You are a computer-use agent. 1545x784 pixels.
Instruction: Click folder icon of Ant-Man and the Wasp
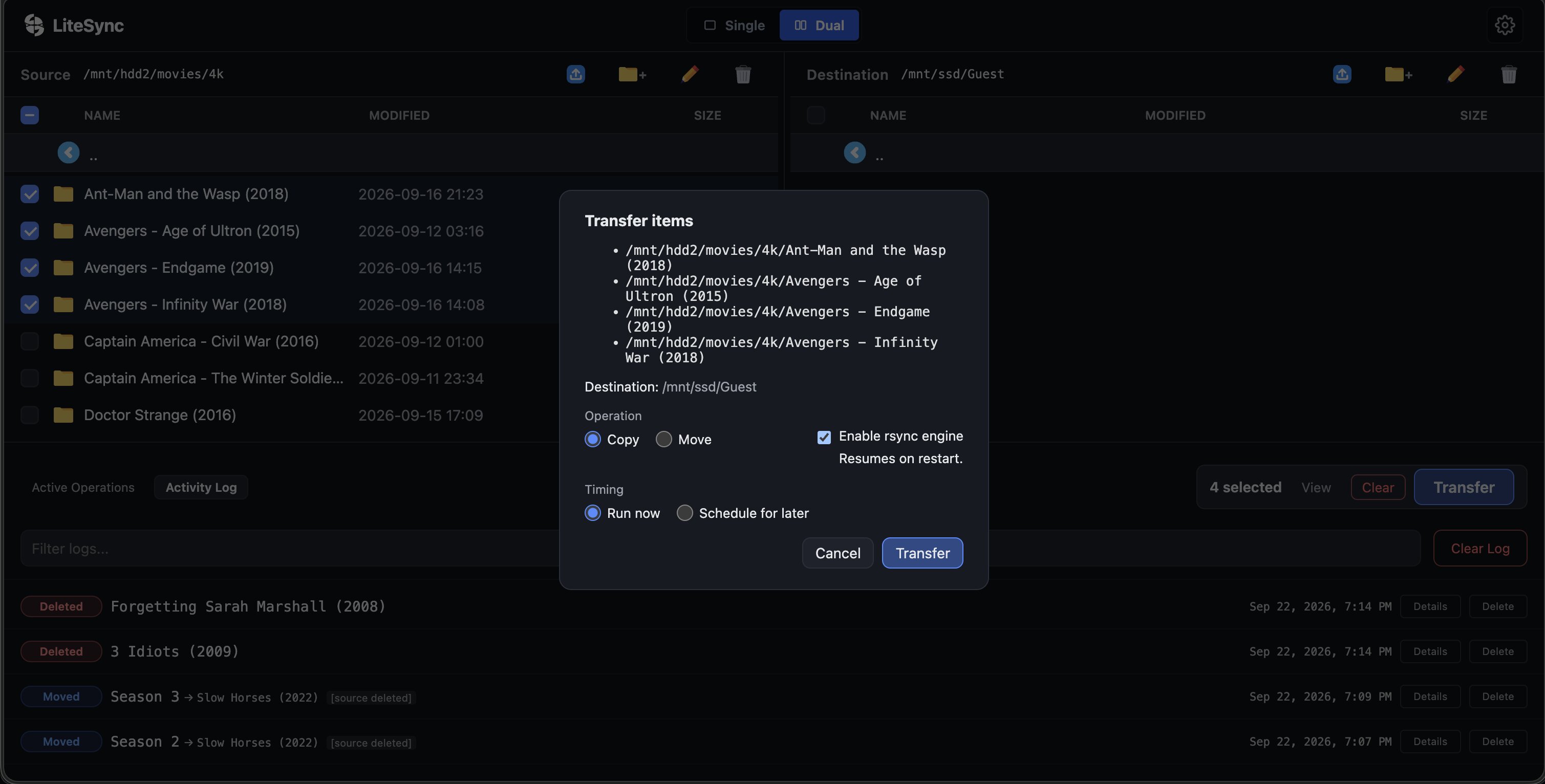(x=63, y=194)
